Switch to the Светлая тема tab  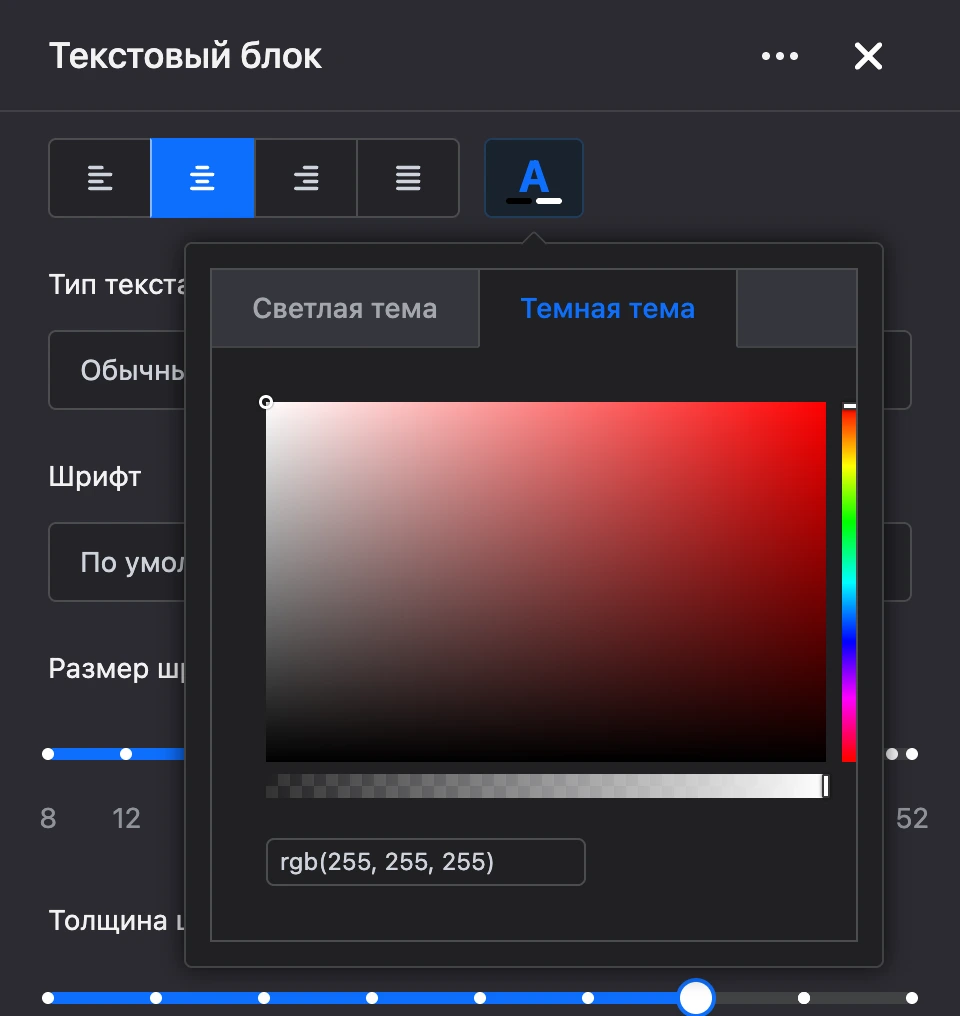point(345,308)
